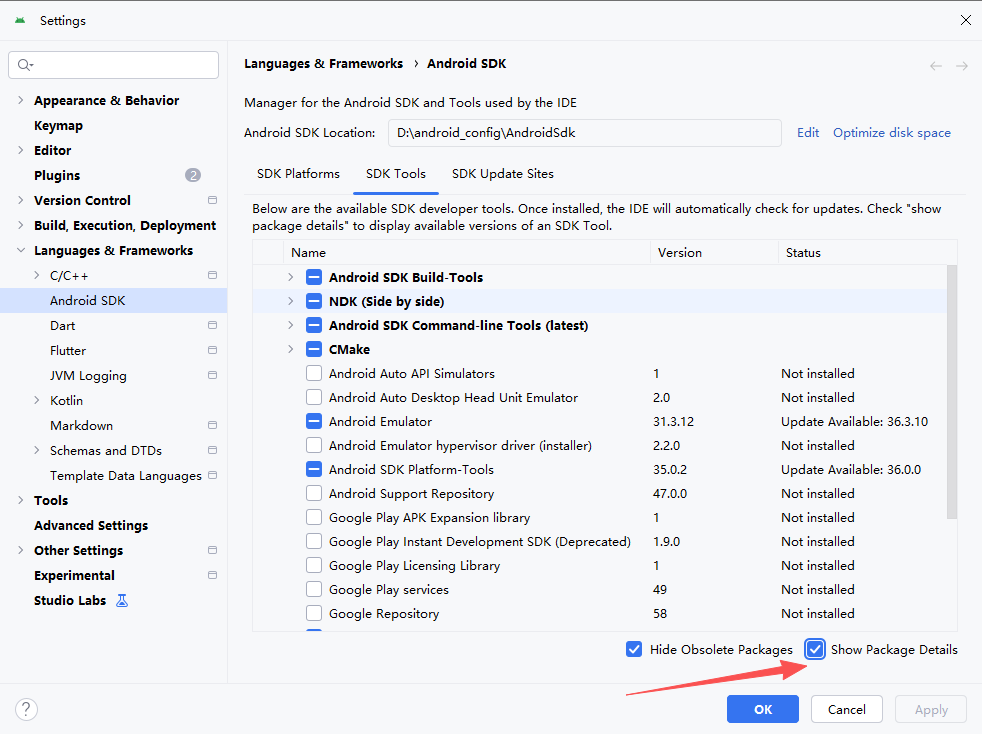982x734 pixels.
Task: Expand NDK (Side by side) row
Action: point(290,301)
